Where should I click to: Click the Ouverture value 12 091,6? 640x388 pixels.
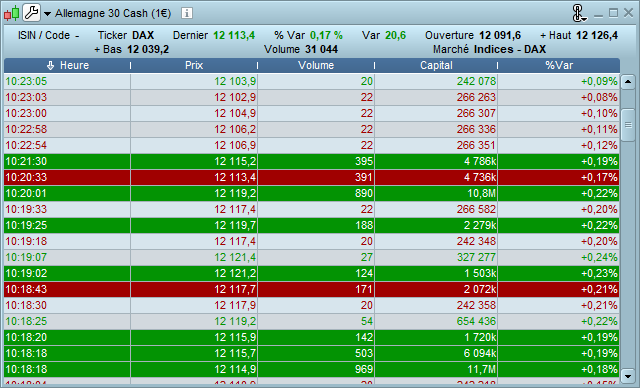tap(500, 35)
